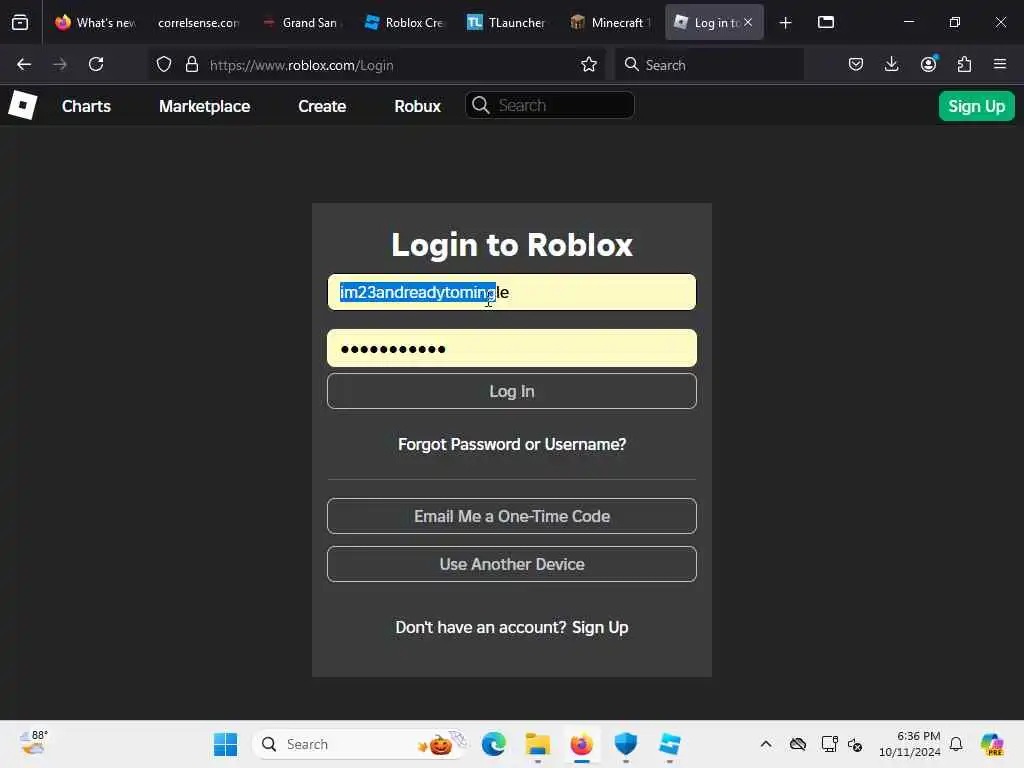Focus the password input field

(x=511, y=348)
